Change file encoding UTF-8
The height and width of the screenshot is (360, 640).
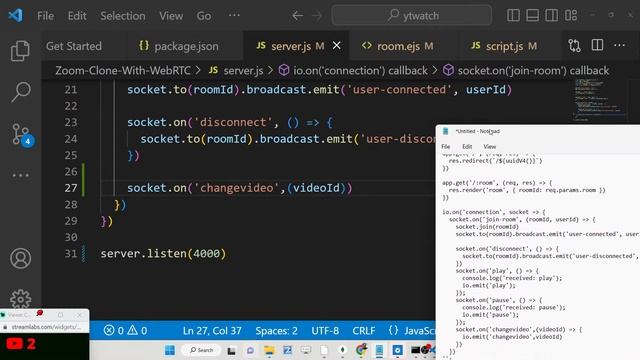325,330
